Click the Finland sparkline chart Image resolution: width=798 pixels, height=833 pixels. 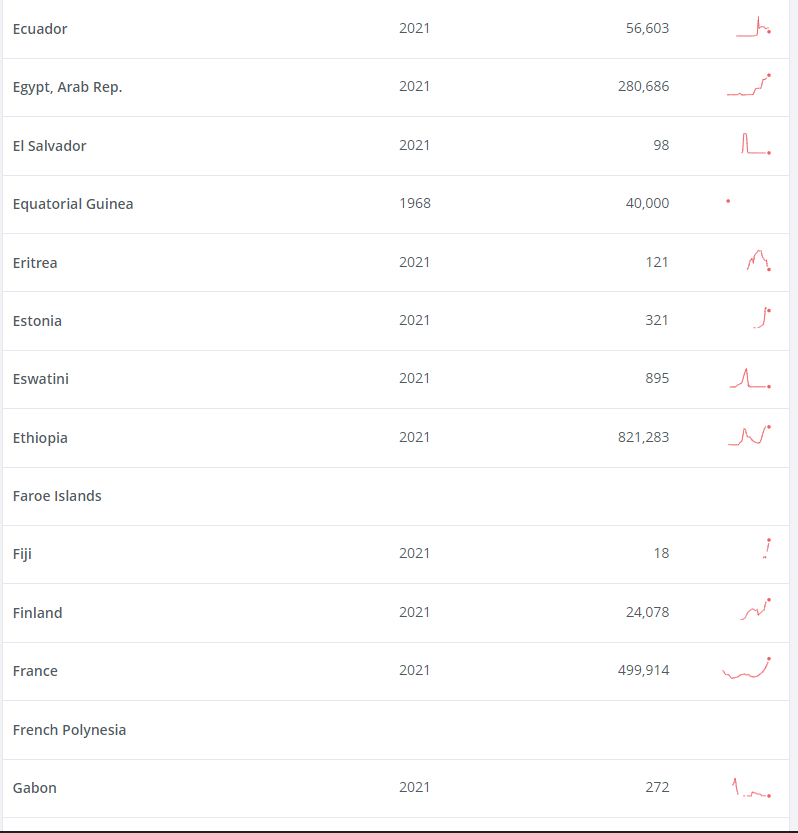click(755, 610)
